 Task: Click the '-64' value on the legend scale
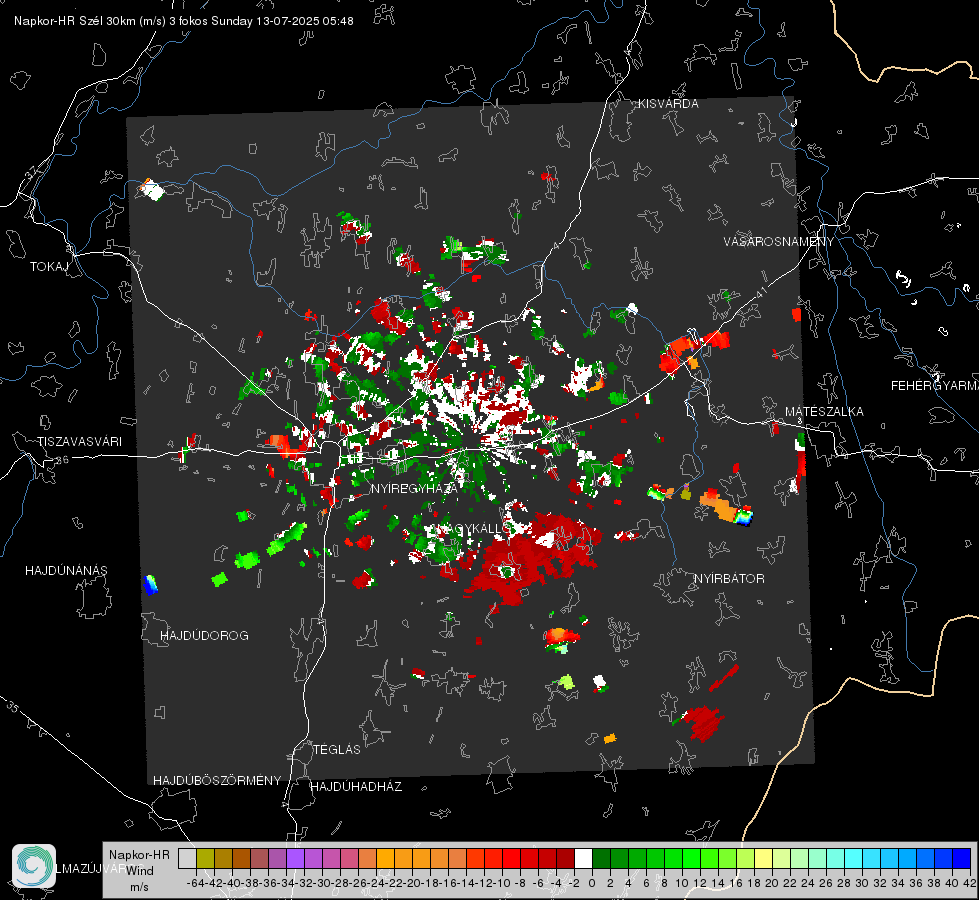196,883
